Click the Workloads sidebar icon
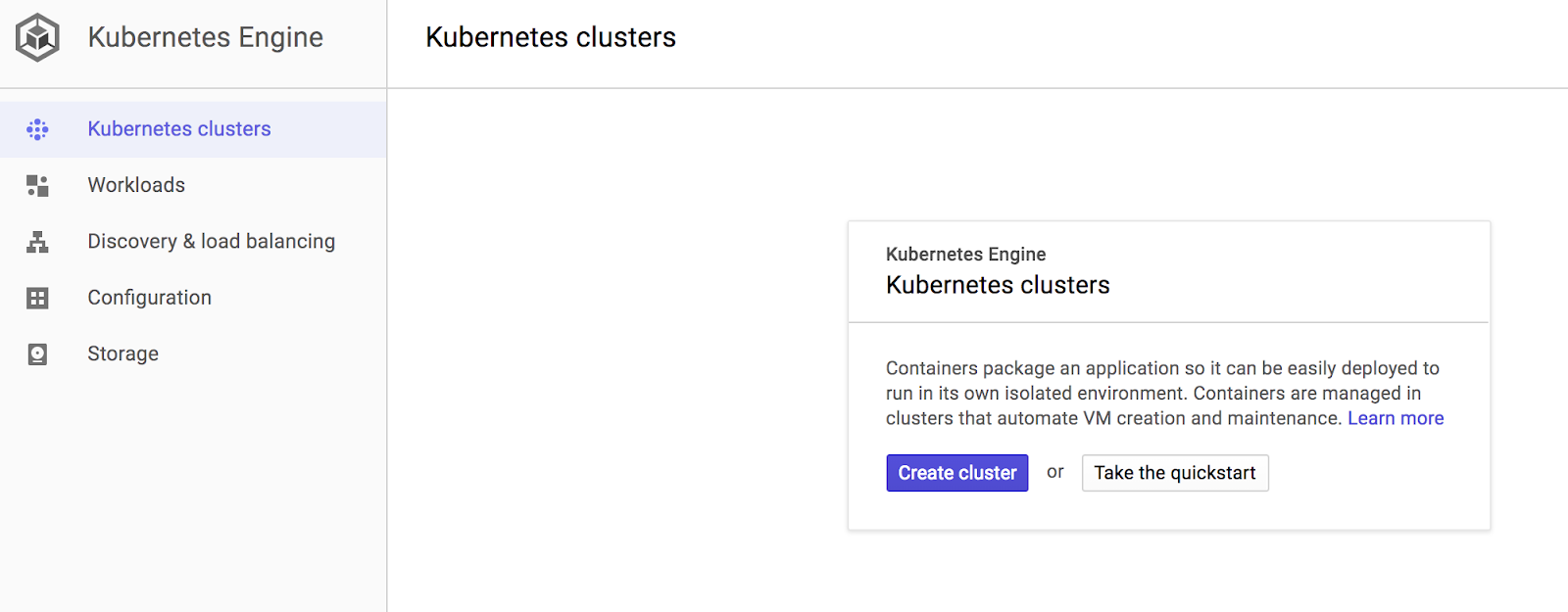1568x612 pixels. point(37,185)
